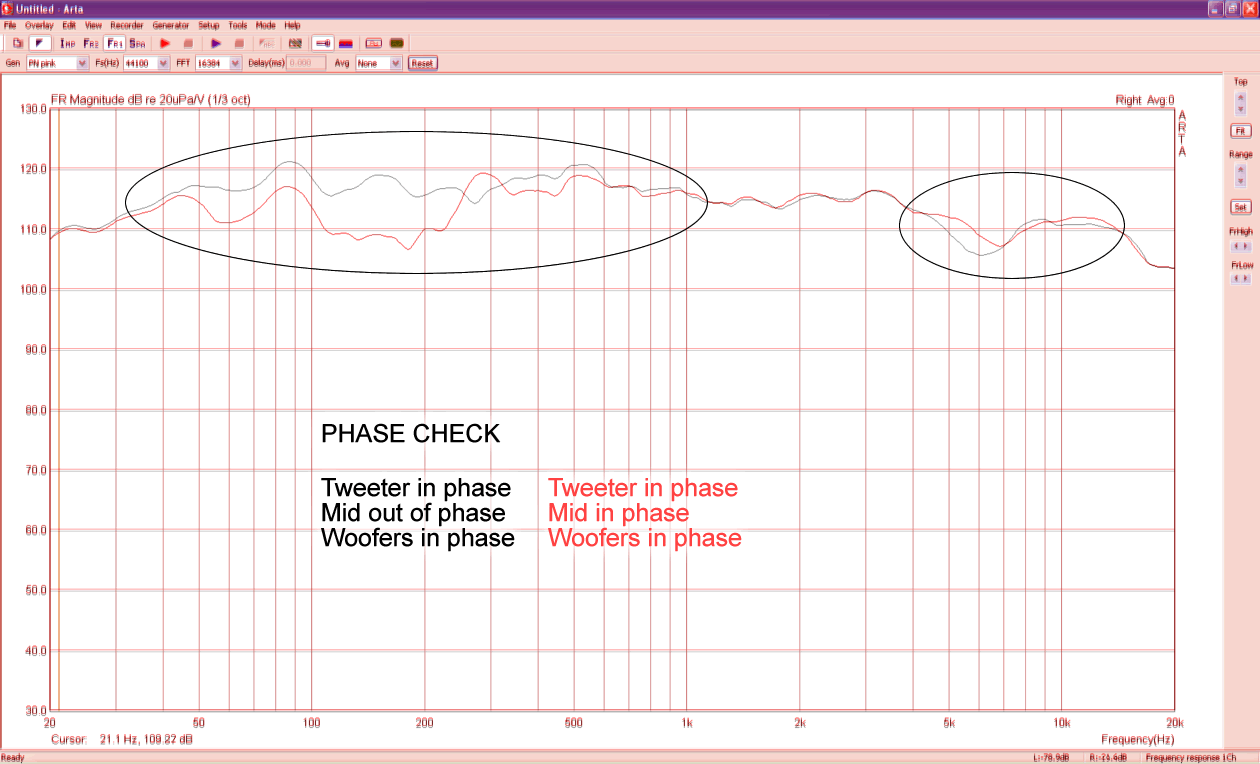
Task: Click the red 'Mid in phase' text
Action: pos(618,513)
